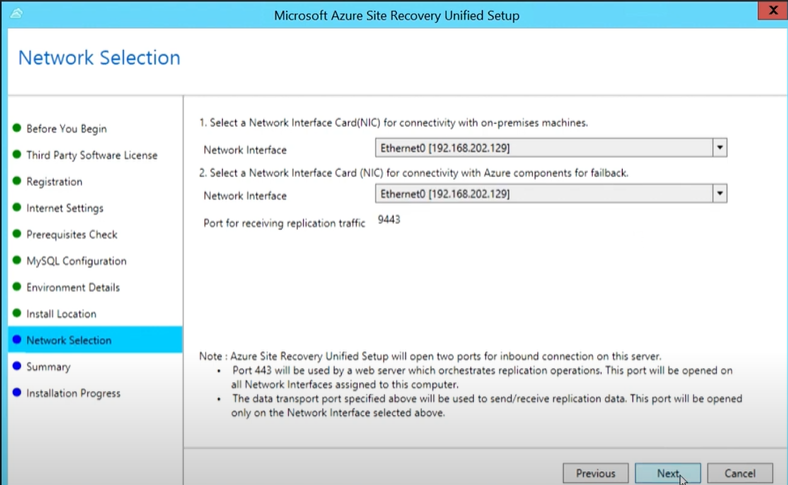Image resolution: width=788 pixels, height=485 pixels.
Task: Click the green bullet beside Third Party Software License
Action: 17,154
